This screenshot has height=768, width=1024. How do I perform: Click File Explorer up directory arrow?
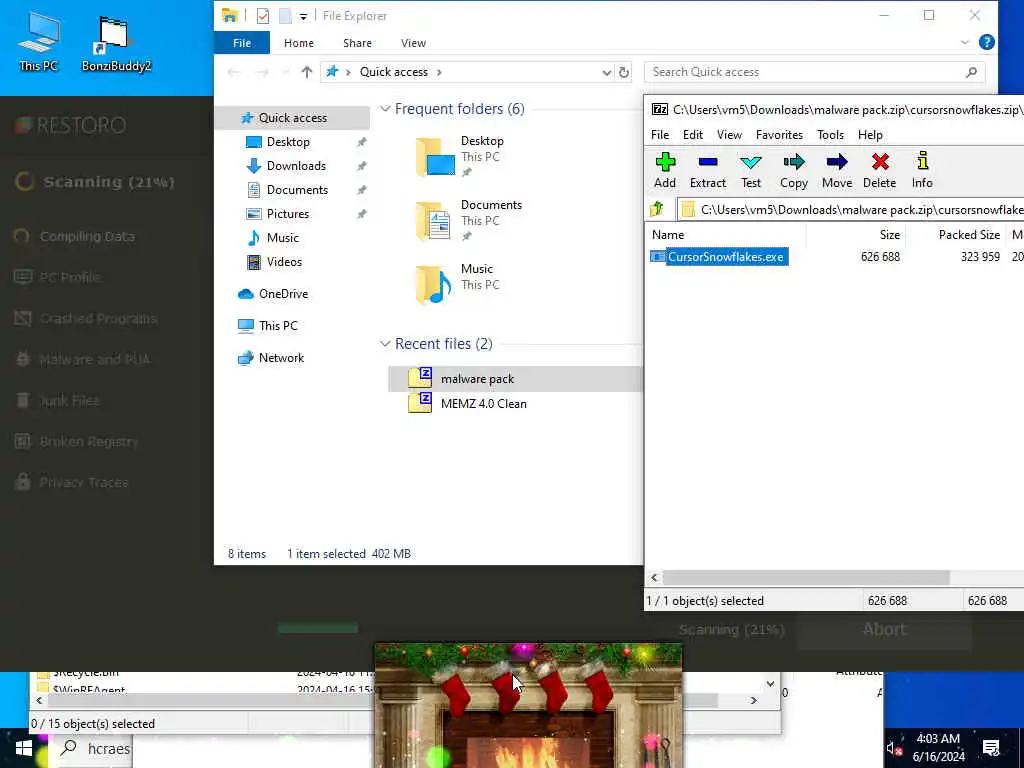click(x=306, y=72)
